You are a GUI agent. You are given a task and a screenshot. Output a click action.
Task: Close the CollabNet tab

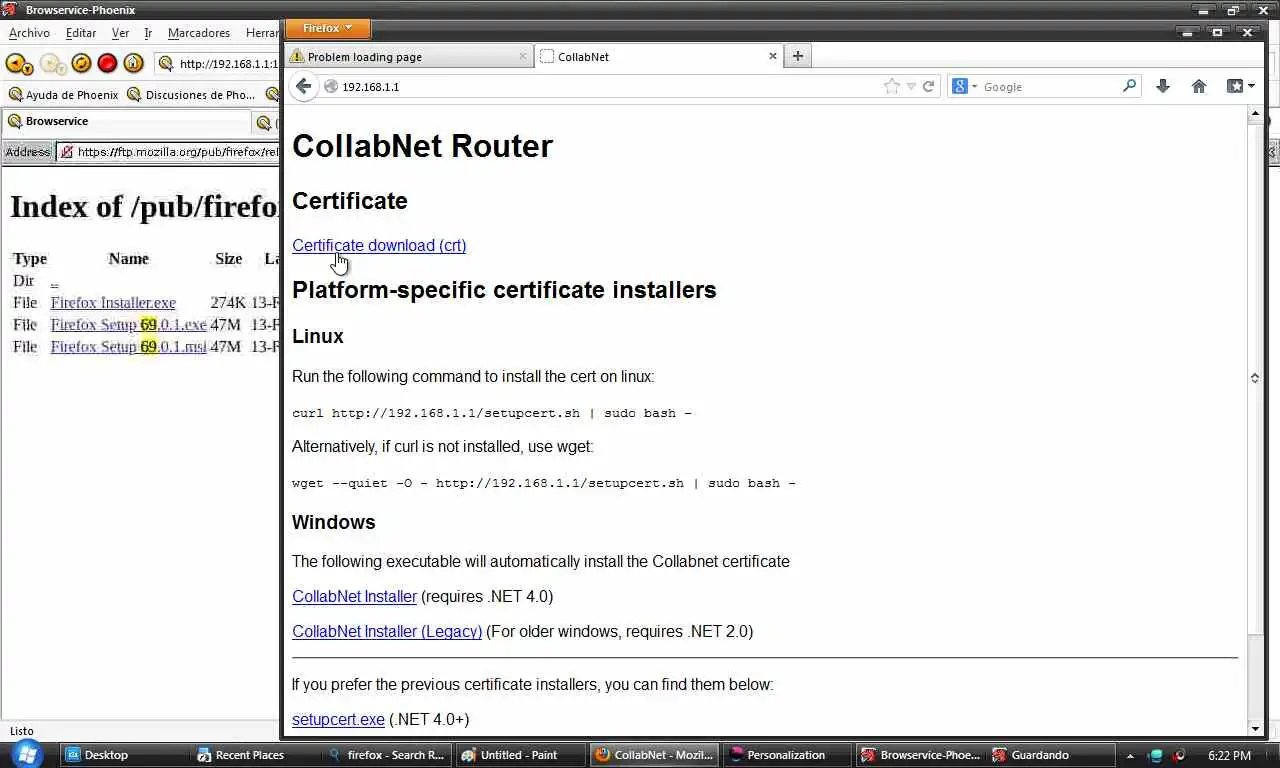[772, 57]
